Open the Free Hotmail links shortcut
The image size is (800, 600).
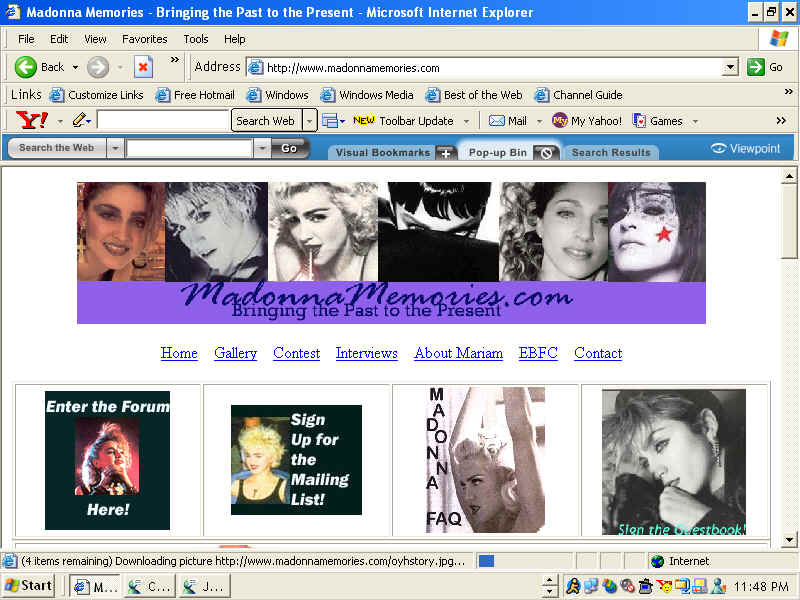pyautogui.click(x=195, y=95)
